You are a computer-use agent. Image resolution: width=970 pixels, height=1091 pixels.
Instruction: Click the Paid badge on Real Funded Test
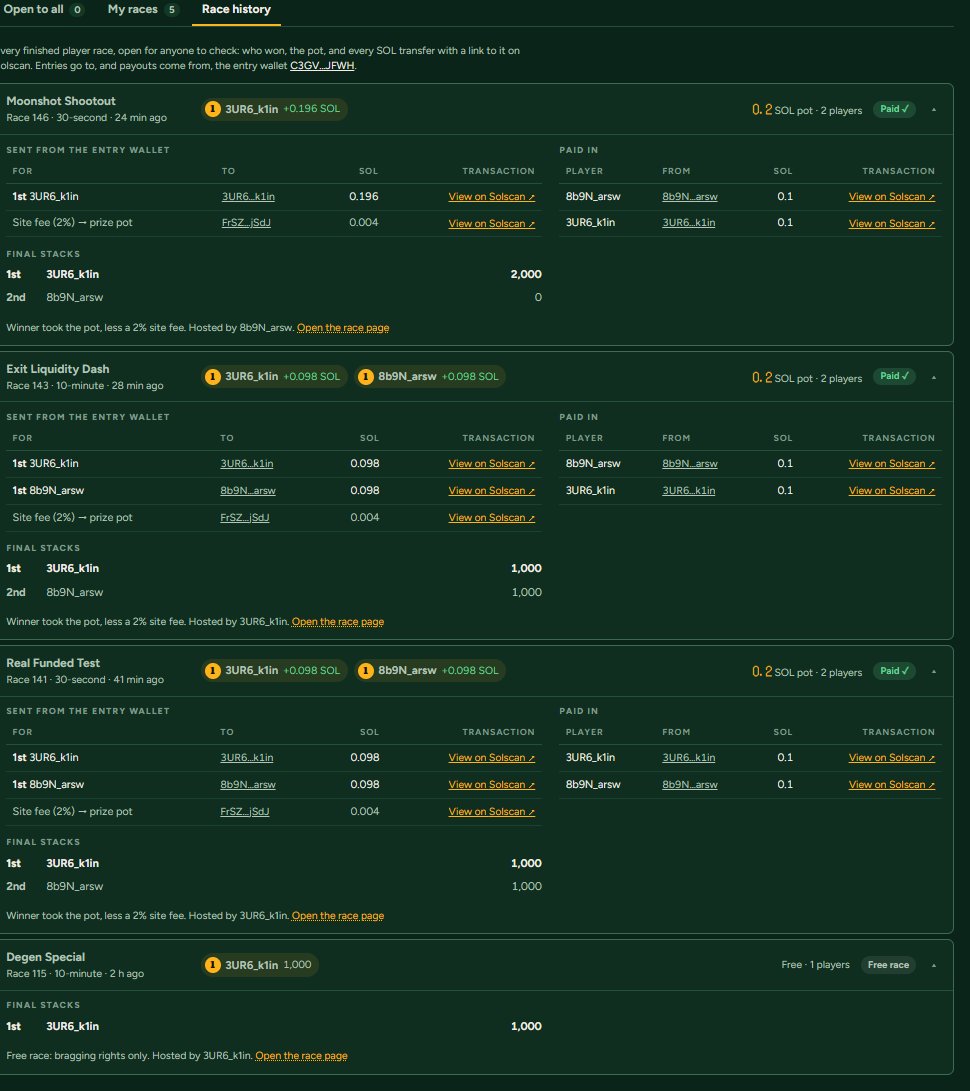894,671
